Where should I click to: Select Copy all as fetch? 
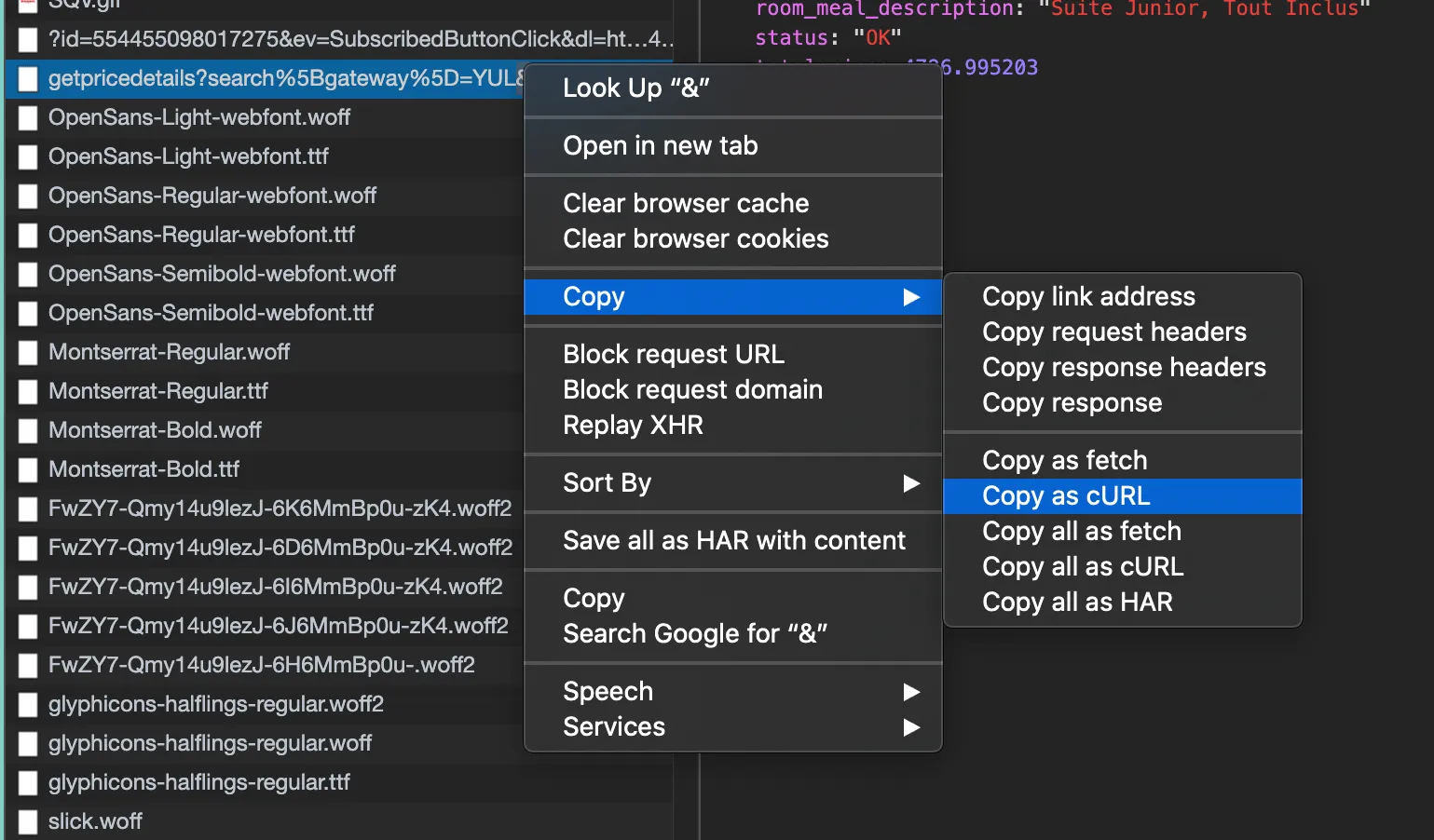[1122, 532]
